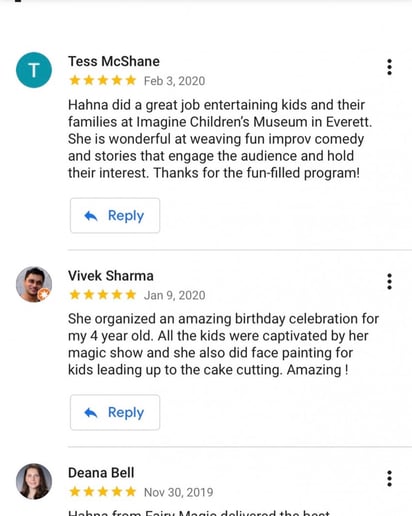412x516 pixels.
Task: Reply to Vivek Sharma's review
Action: click(115, 412)
